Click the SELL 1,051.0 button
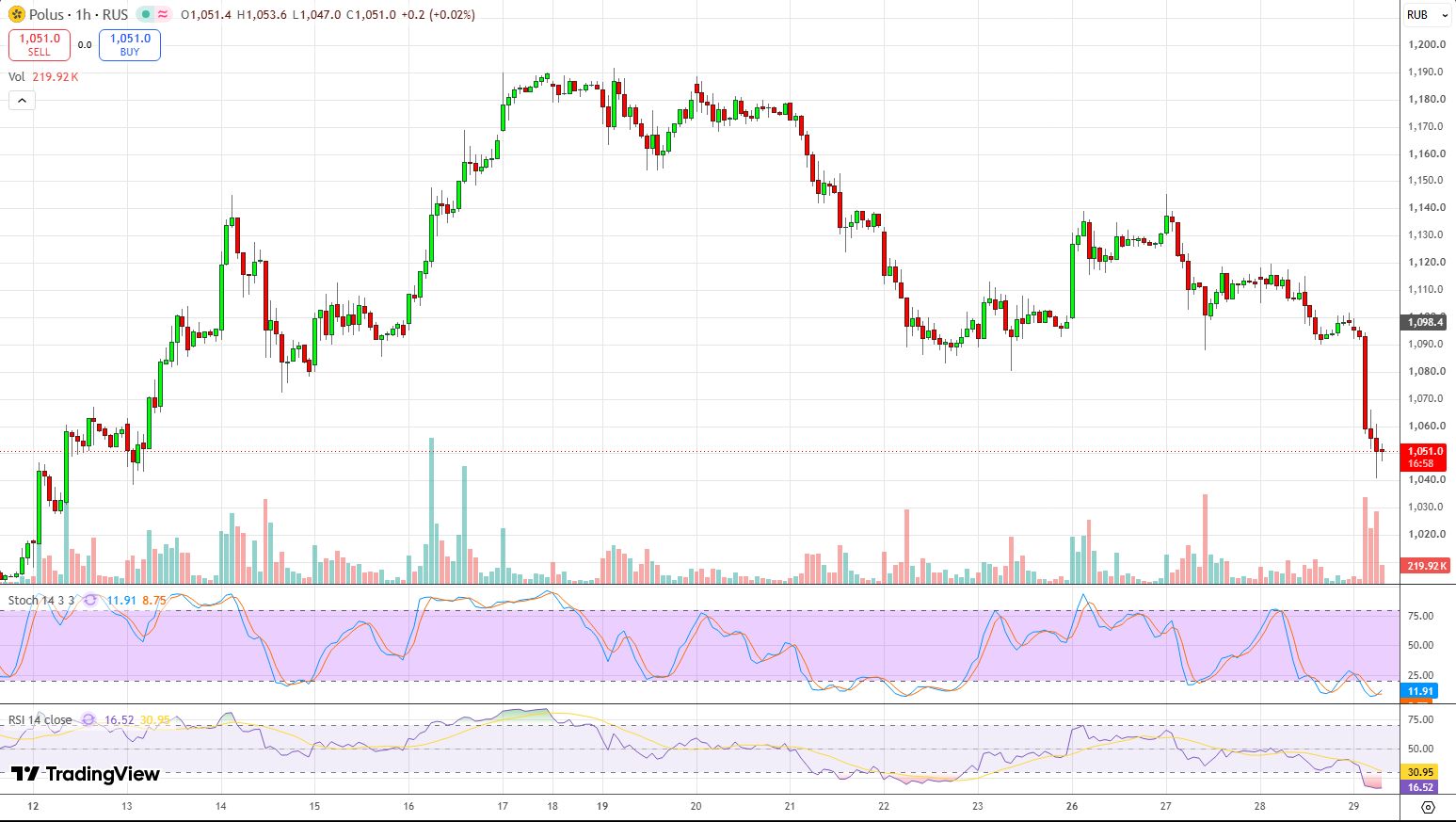 [x=40, y=44]
